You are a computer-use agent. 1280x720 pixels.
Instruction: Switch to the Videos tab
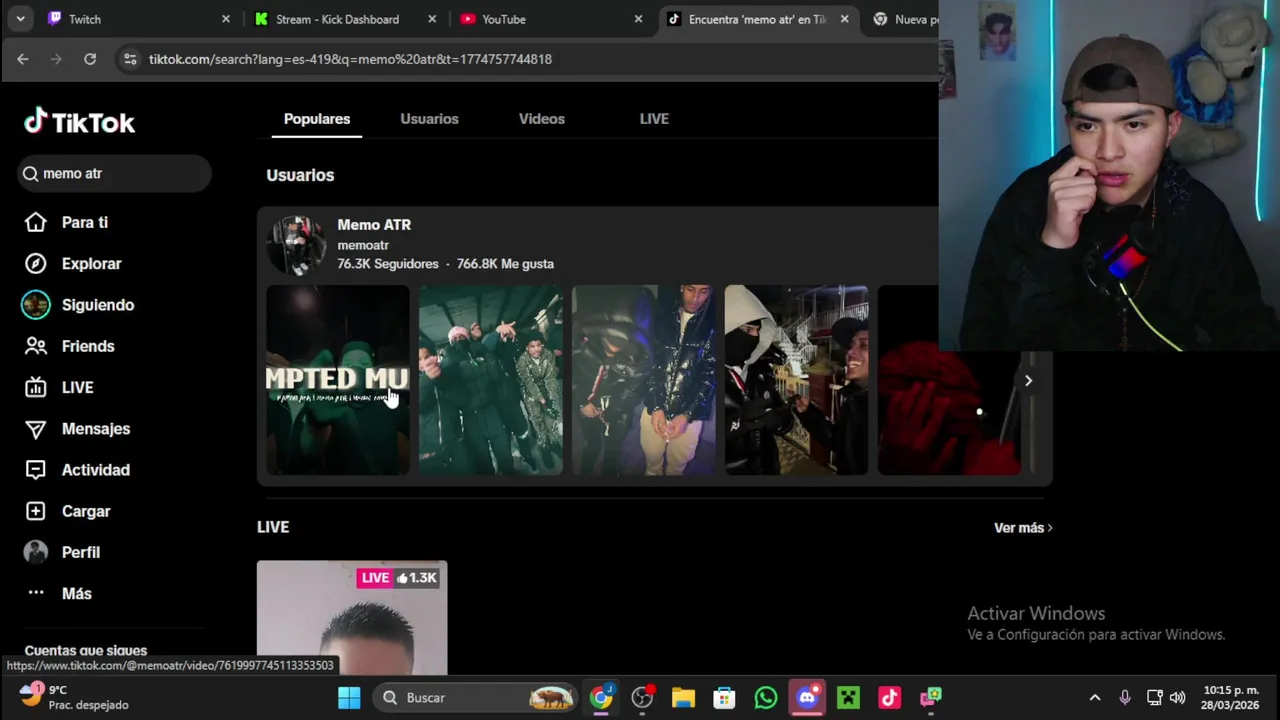coord(542,119)
